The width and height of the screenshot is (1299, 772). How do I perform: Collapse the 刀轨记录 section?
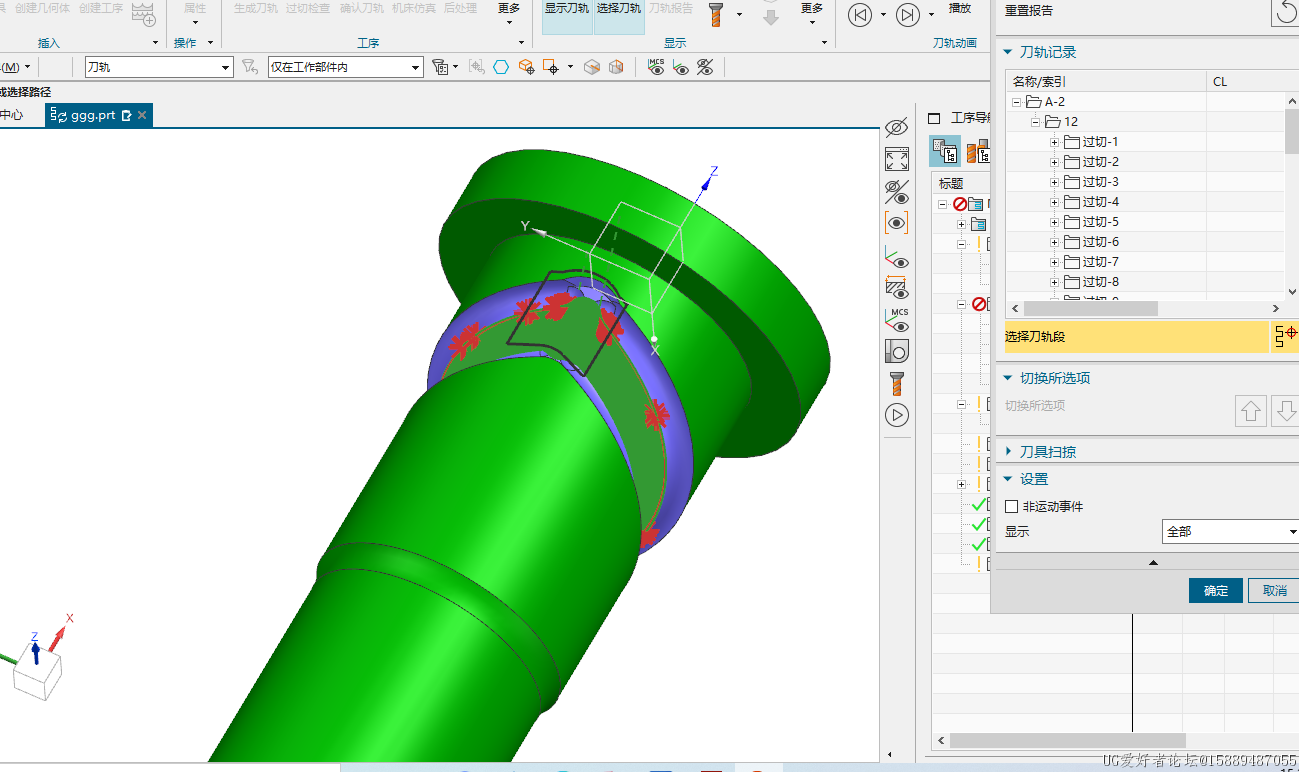pyautogui.click(x=1008, y=52)
